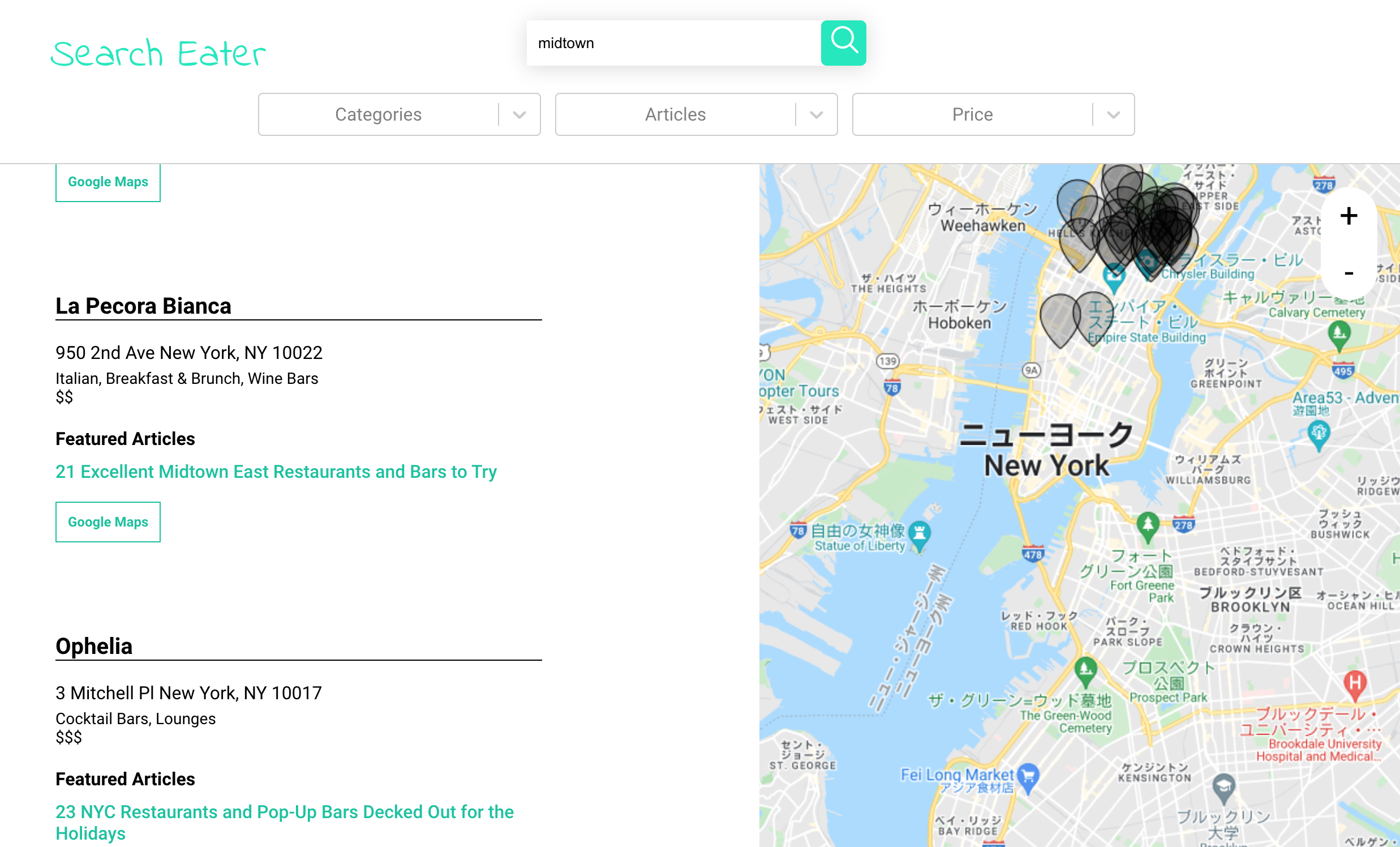Click the $$$ price of Ophelia
The image size is (1400, 847).
[68, 737]
